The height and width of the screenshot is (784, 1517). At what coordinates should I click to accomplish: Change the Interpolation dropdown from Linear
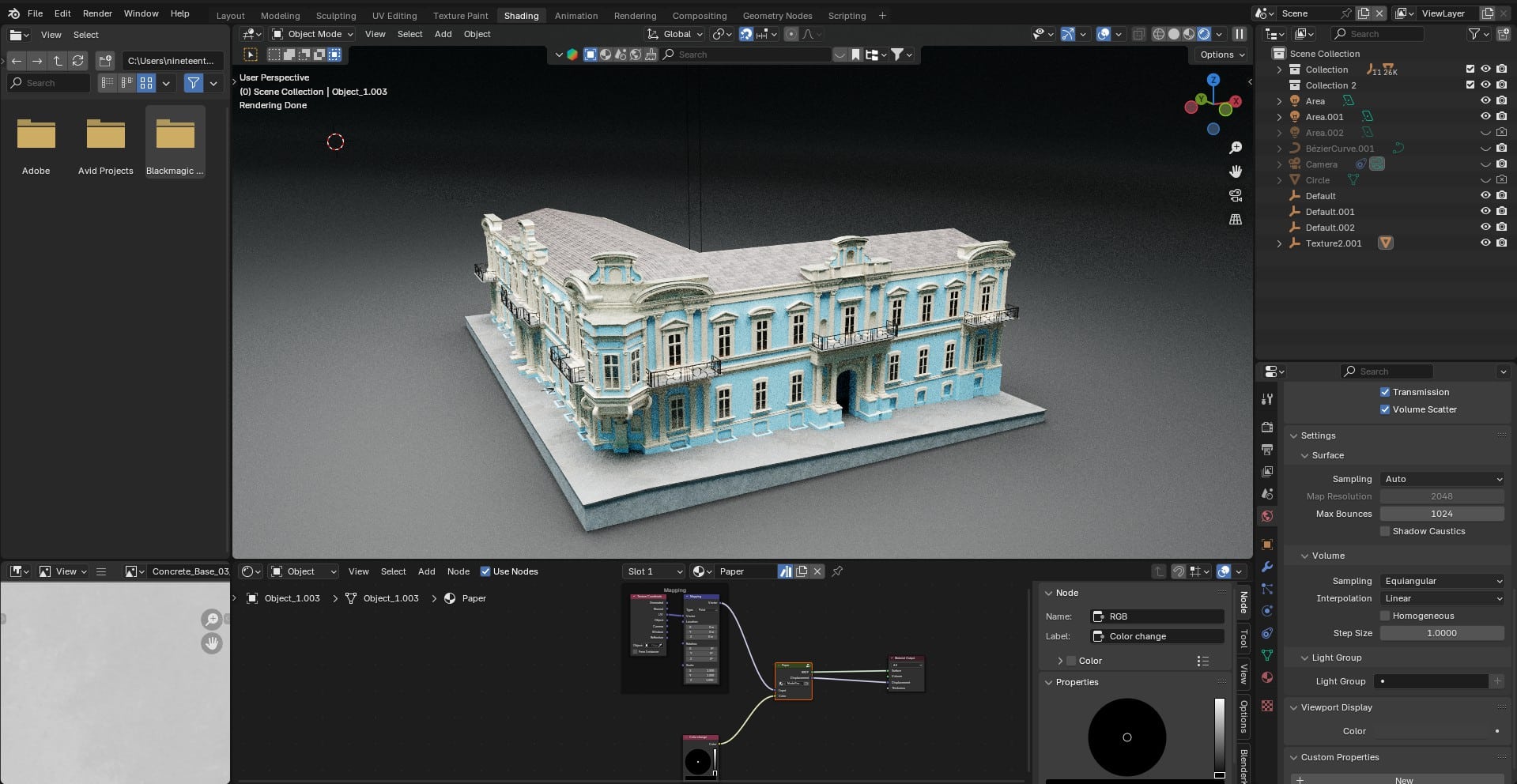pyautogui.click(x=1442, y=598)
